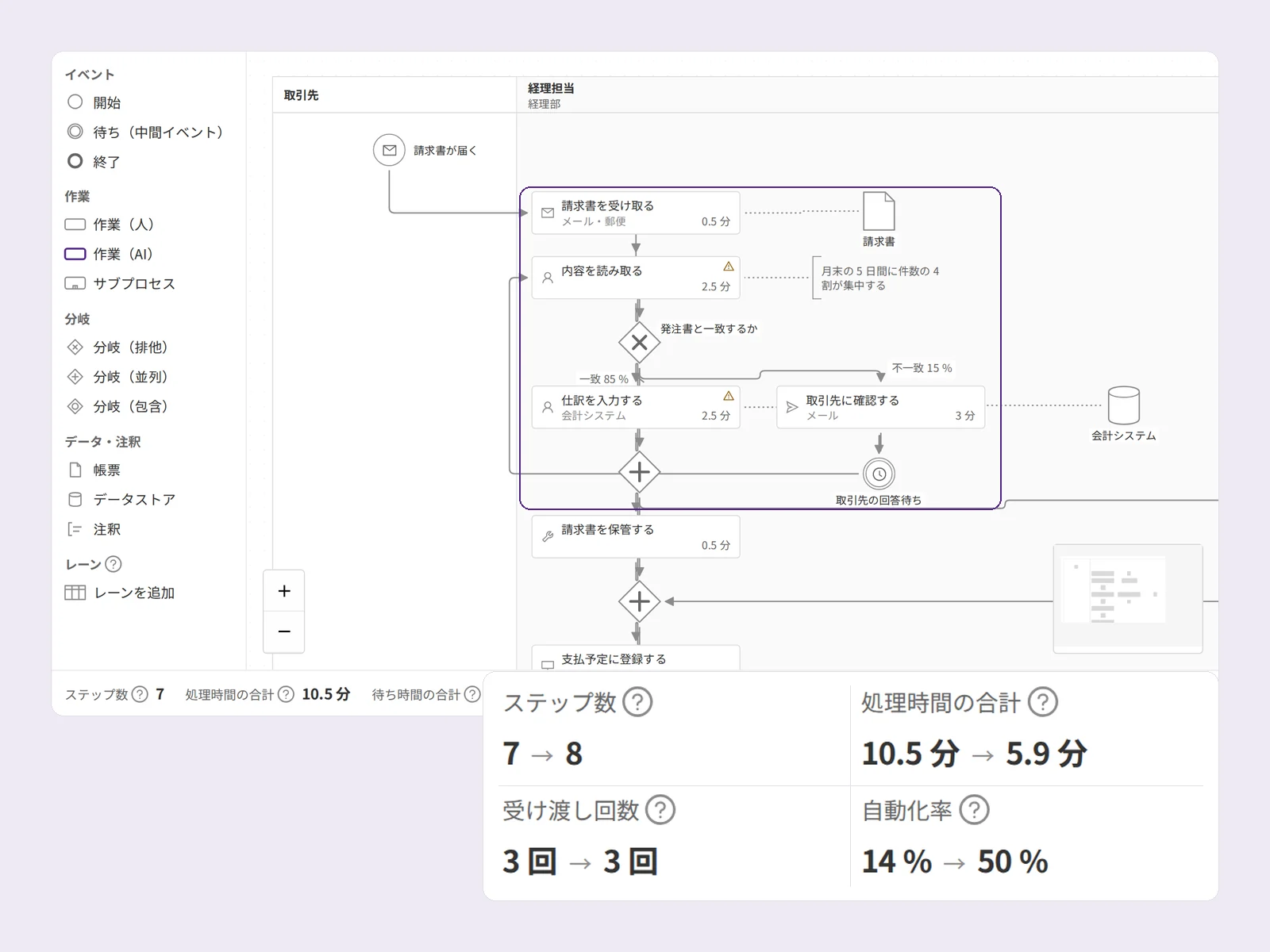This screenshot has width=1270, height=952.
Task: Zoom out with the minus button
Action: [x=284, y=631]
